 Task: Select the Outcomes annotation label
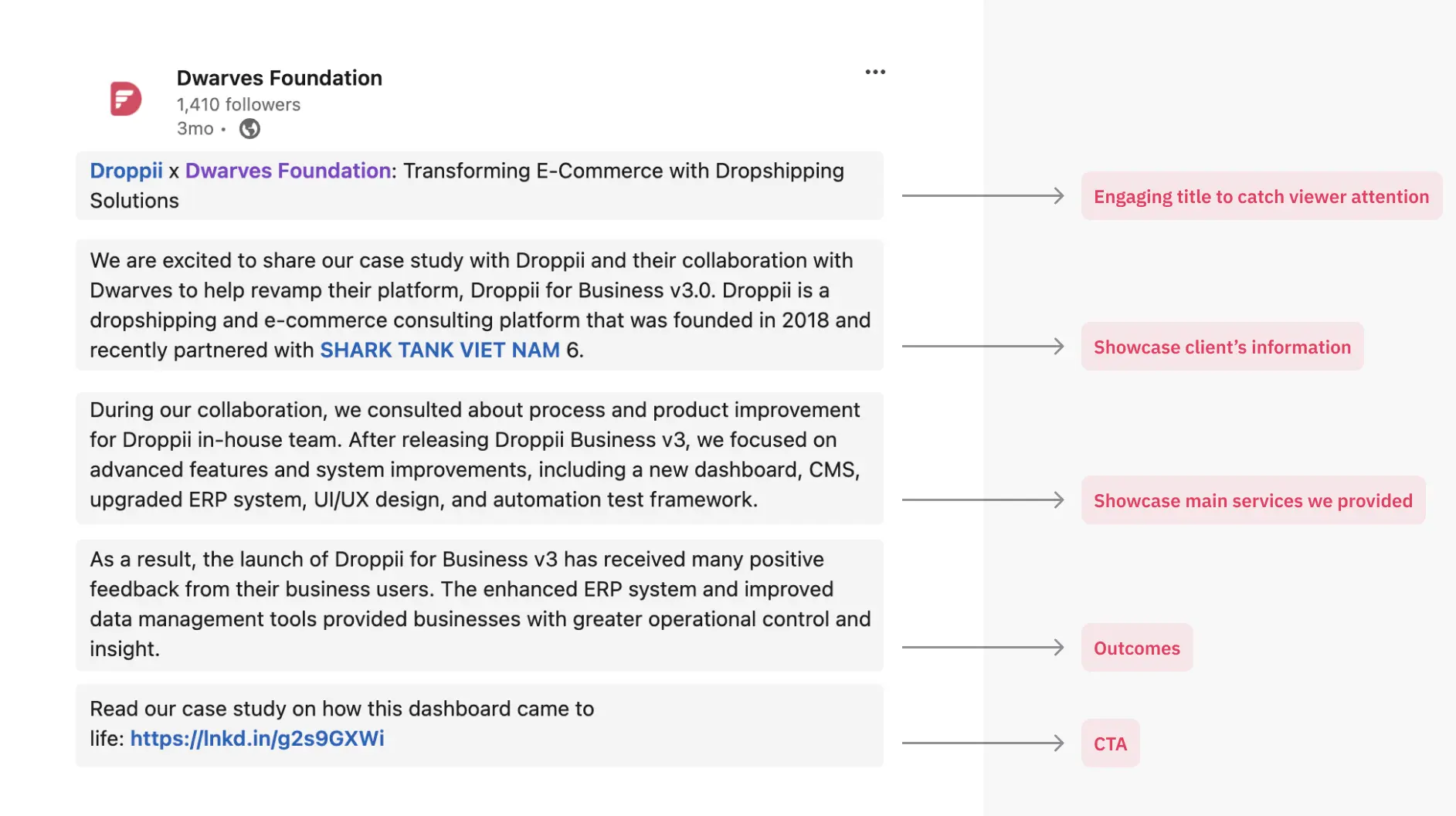[1136, 648]
